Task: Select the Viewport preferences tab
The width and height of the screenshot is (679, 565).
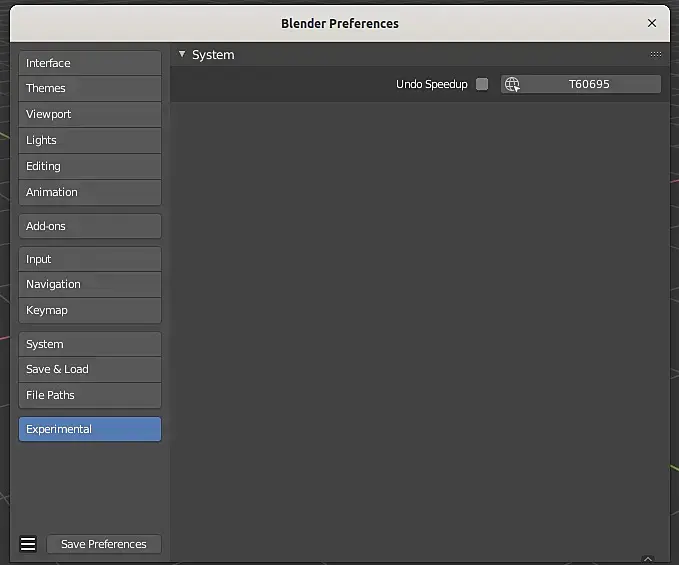Action: 90,114
